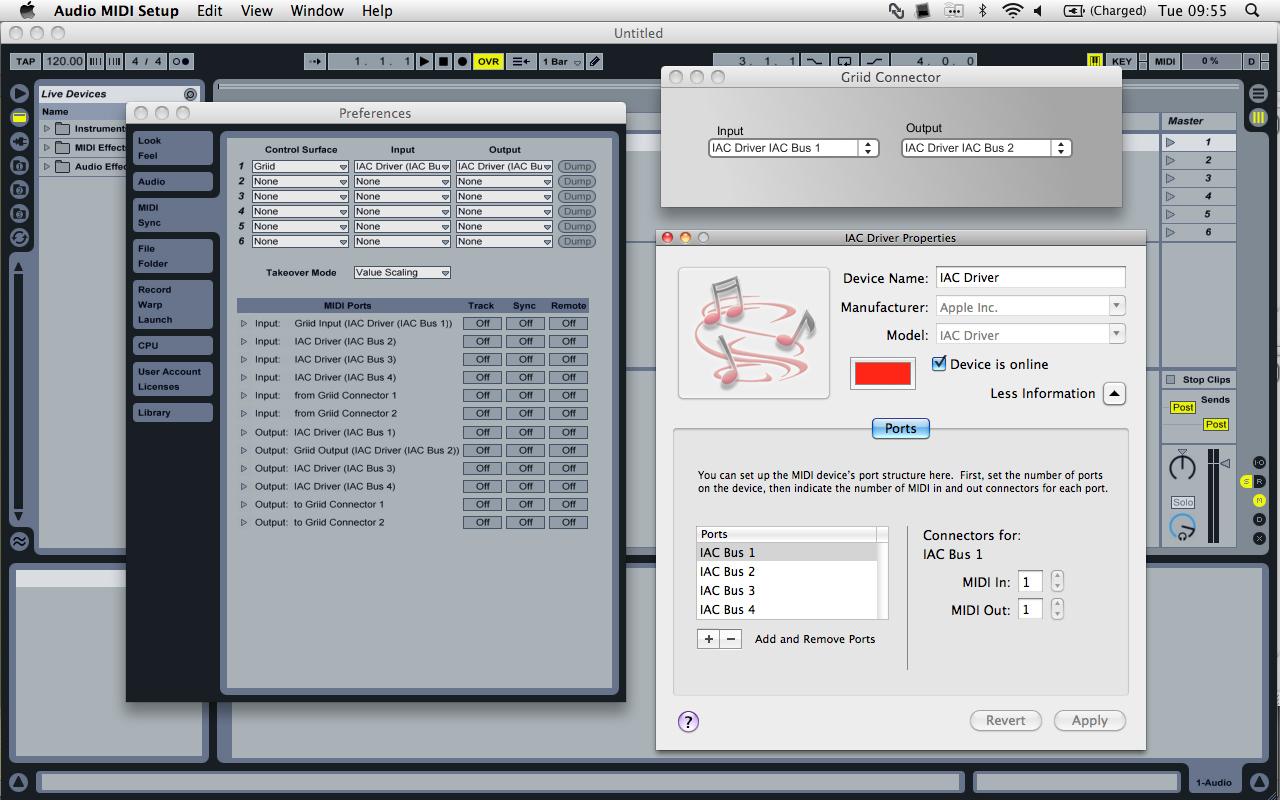This screenshot has width=1280, height=800.
Task: Click the follow arrow icon
Action: [315, 61]
